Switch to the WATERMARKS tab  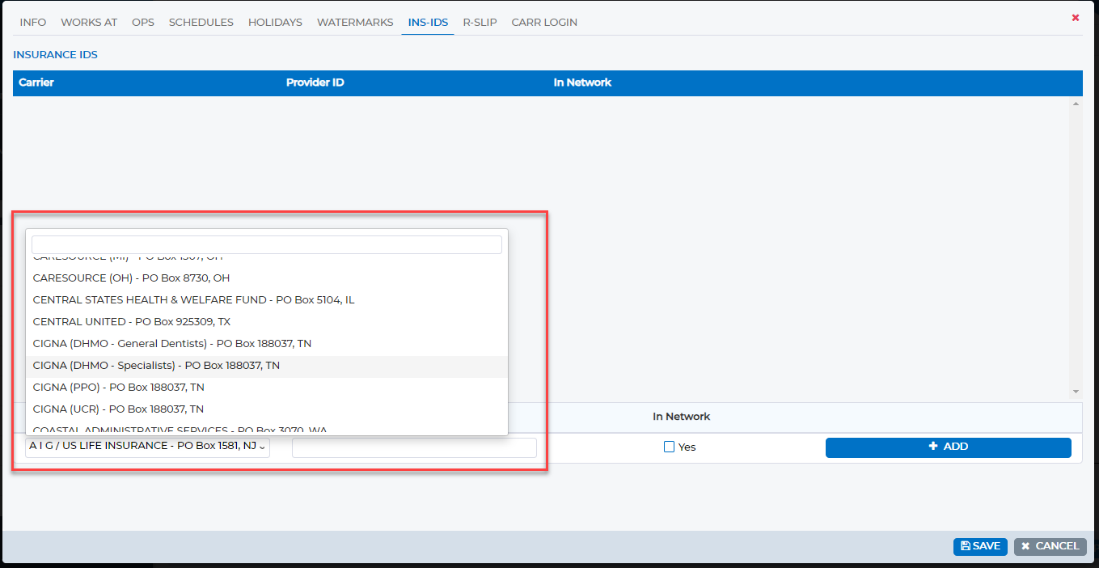tap(355, 22)
